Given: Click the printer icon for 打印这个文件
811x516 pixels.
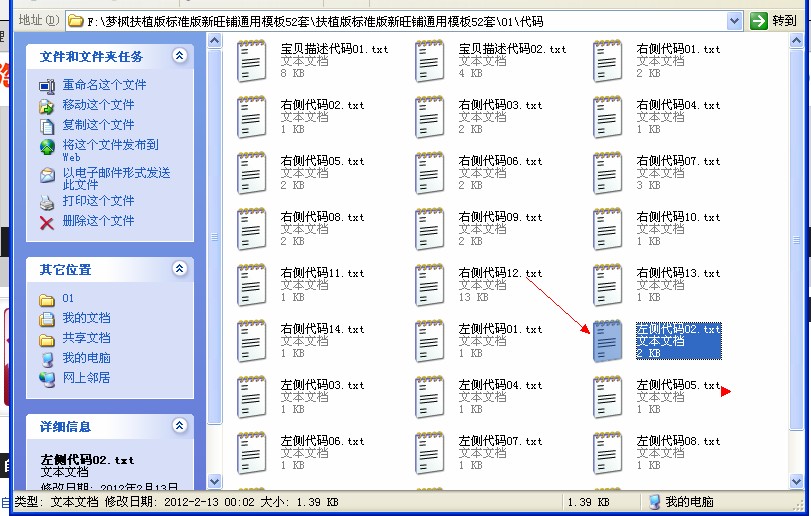Looking at the screenshot, I should (x=47, y=203).
